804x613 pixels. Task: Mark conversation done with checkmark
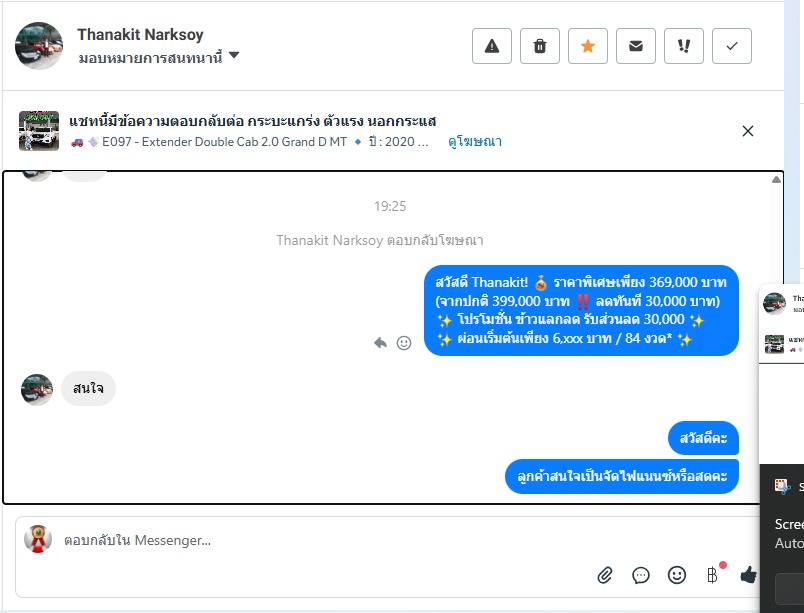tap(732, 46)
